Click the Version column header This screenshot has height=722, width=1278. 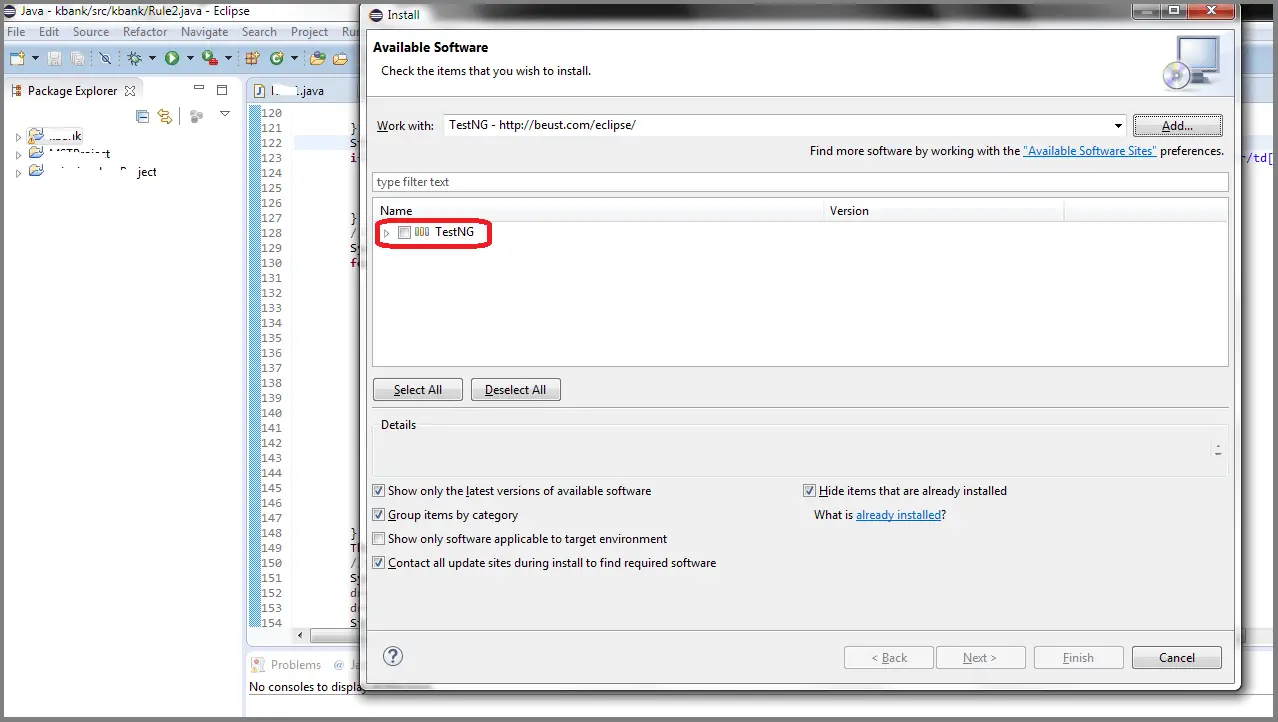tap(945, 211)
